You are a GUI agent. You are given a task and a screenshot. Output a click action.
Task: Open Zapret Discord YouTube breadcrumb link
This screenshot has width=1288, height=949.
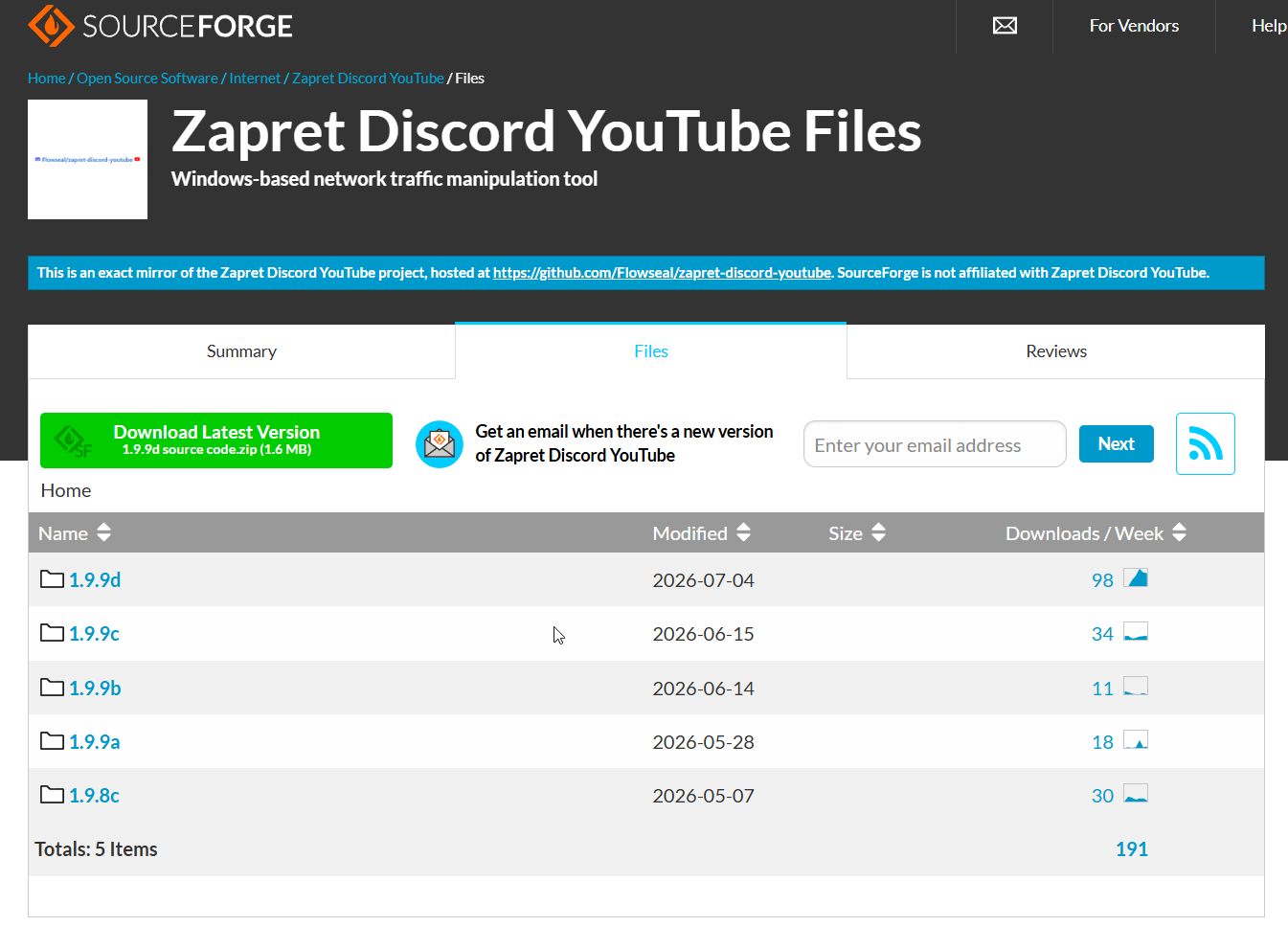click(368, 79)
